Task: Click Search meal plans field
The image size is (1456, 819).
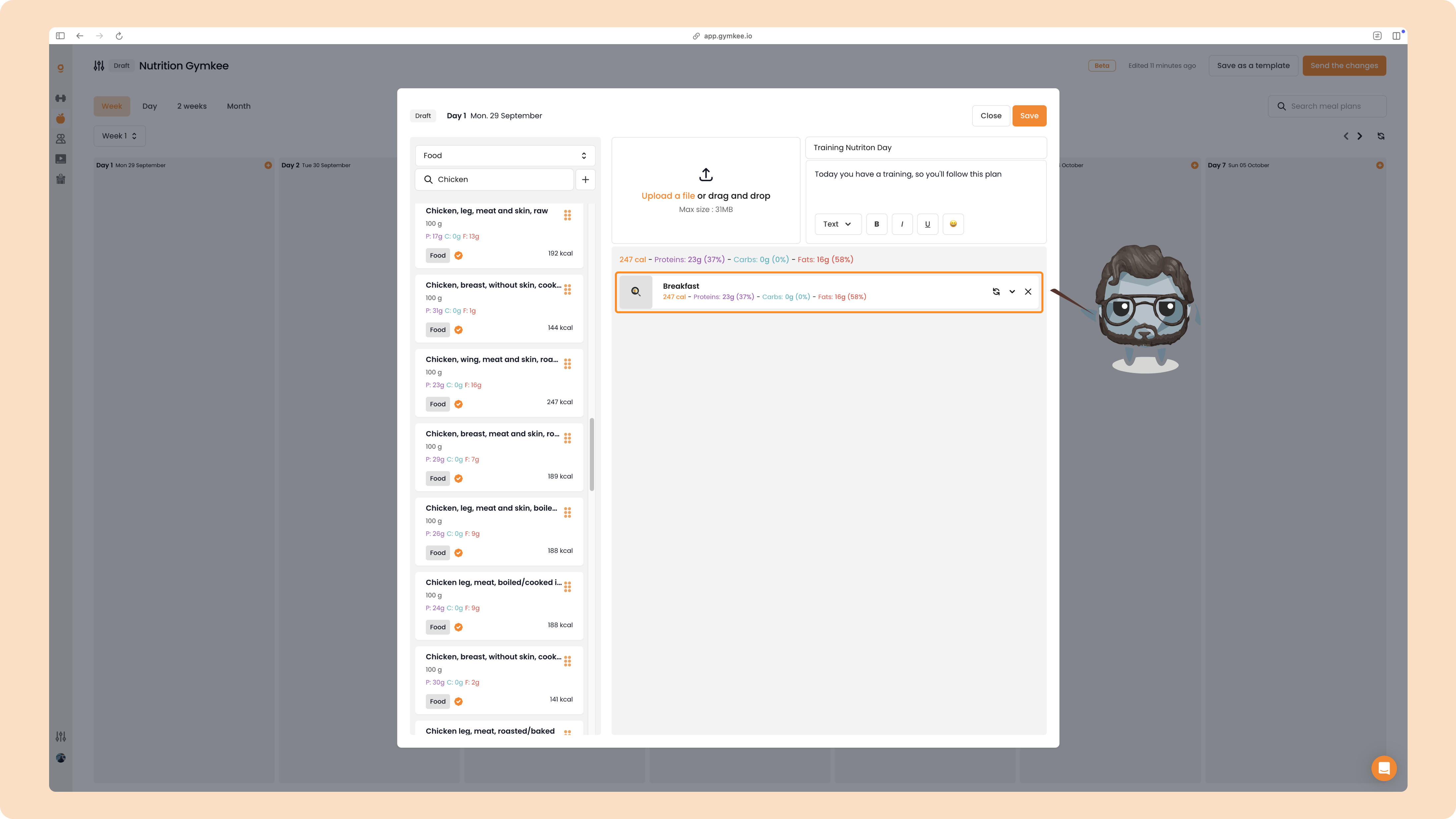Action: 1327,106
